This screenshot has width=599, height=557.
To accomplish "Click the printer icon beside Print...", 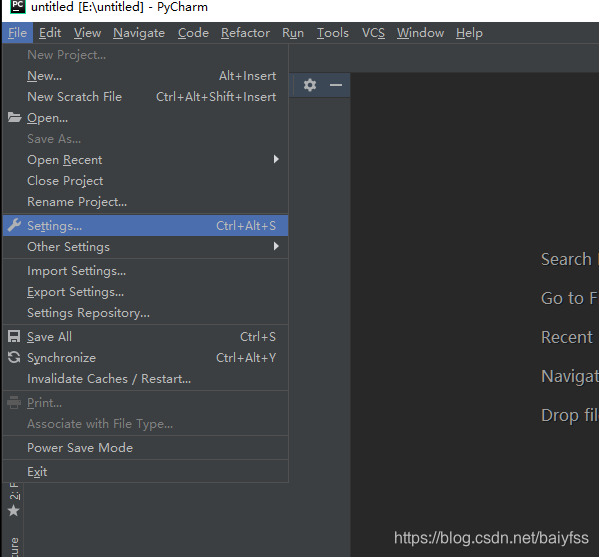I will point(14,403).
